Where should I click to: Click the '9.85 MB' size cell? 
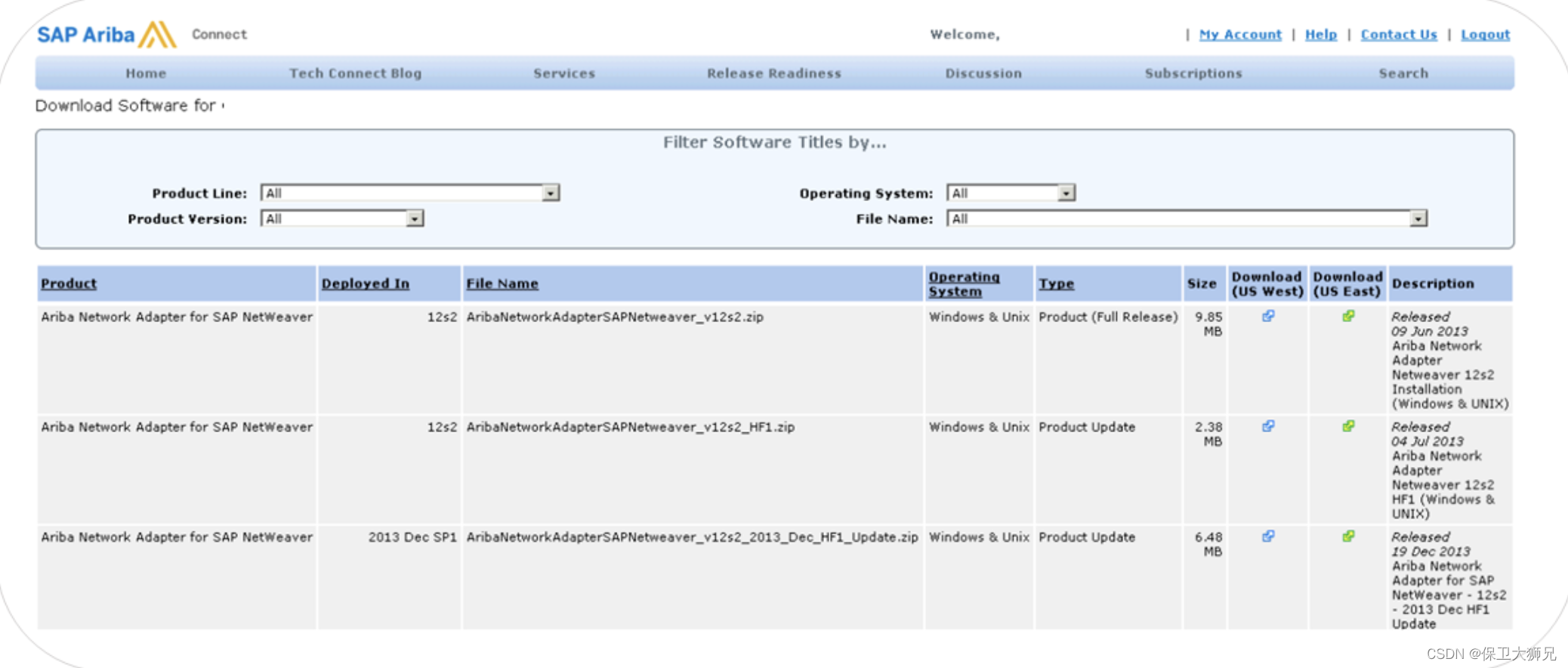[x=1208, y=324]
